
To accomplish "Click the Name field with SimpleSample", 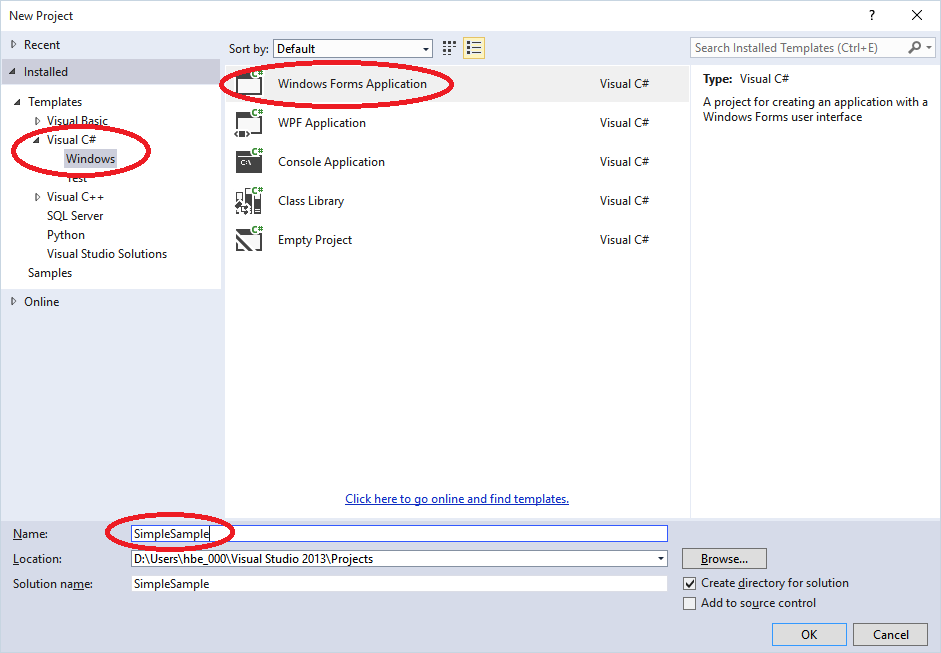I will tap(399, 534).
